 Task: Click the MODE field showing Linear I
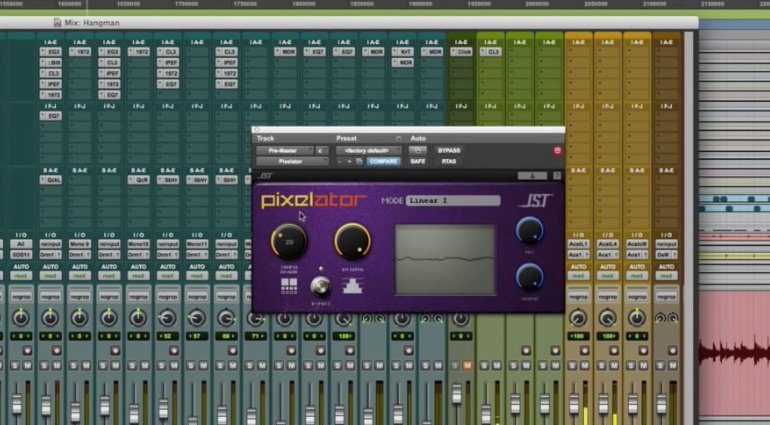(452, 201)
